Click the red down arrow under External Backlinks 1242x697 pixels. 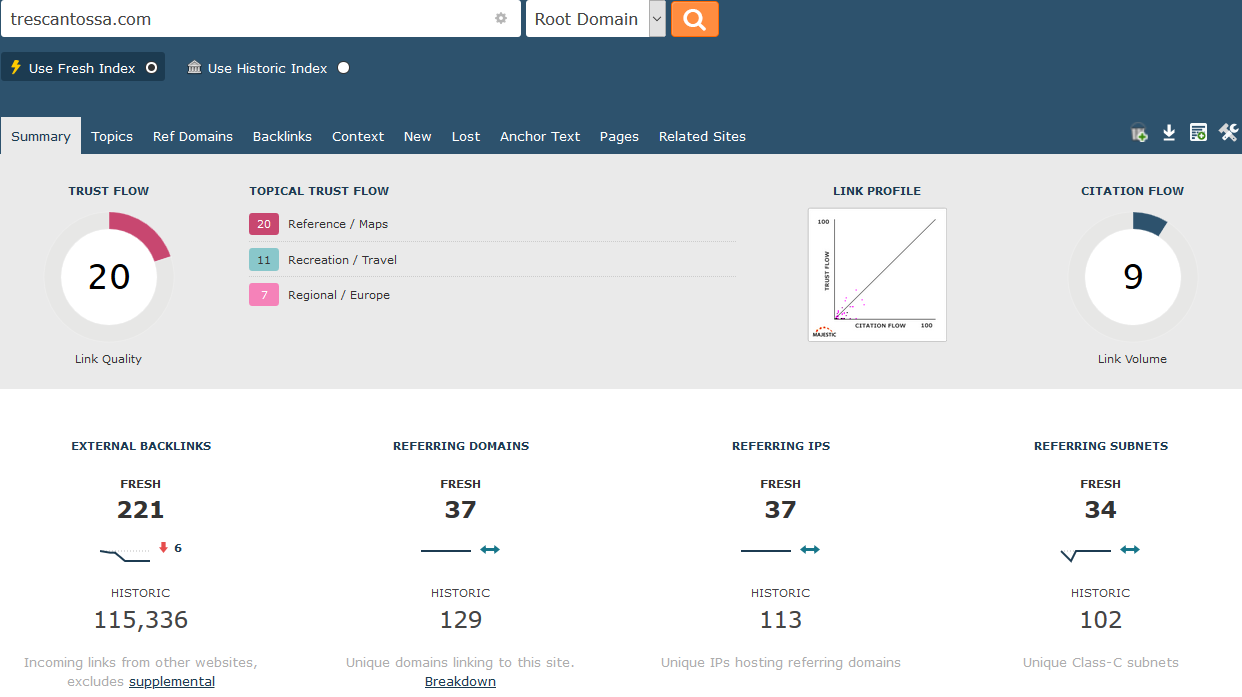click(x=164, y=548)
